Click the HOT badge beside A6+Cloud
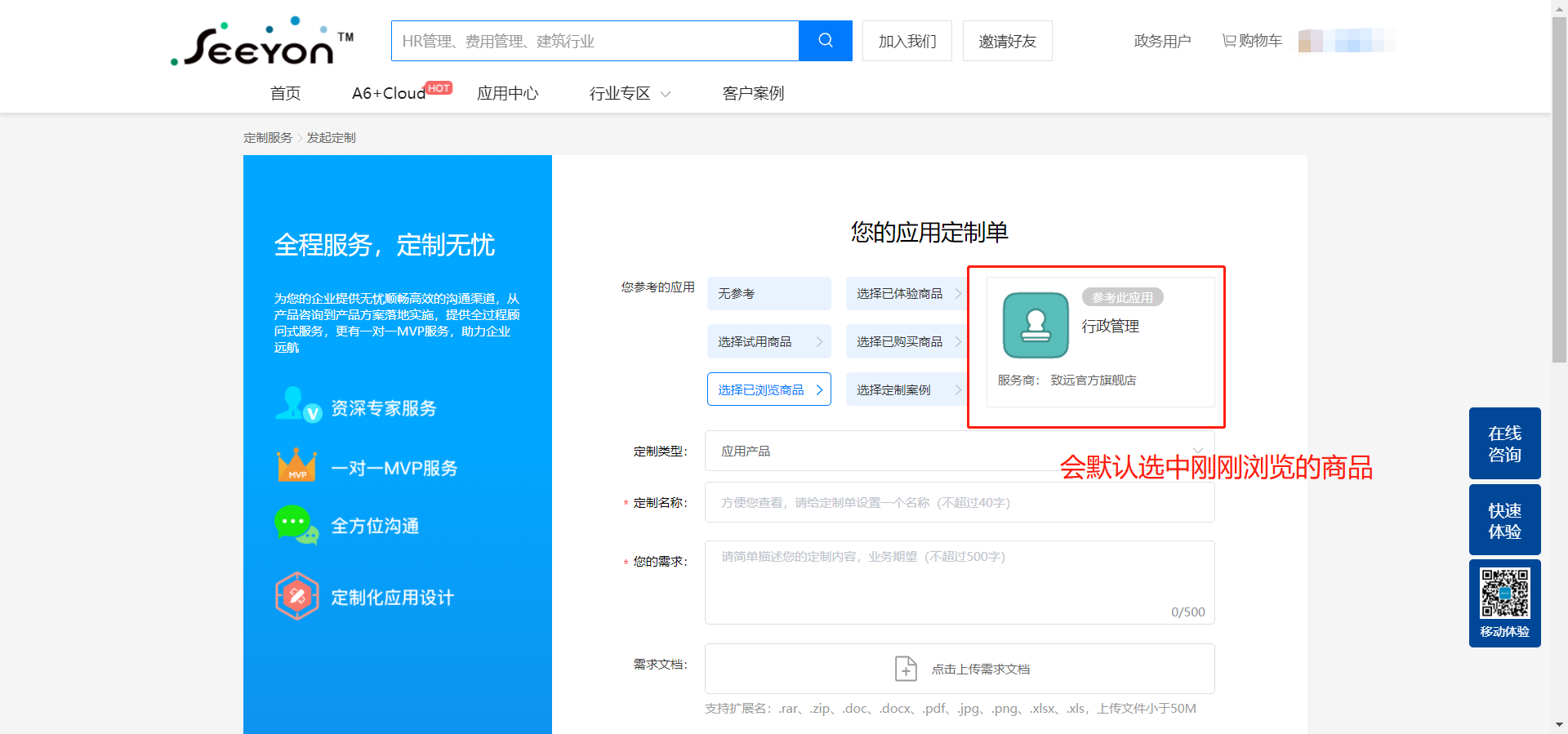Screen dimensions: 1568x734 439,88
